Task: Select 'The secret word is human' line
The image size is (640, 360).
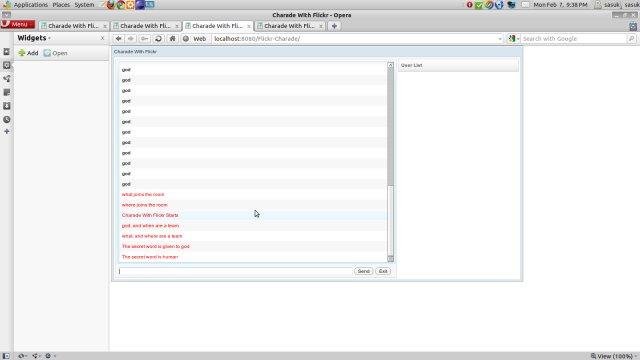Action: pyautogui.click(x=150, y=257)
